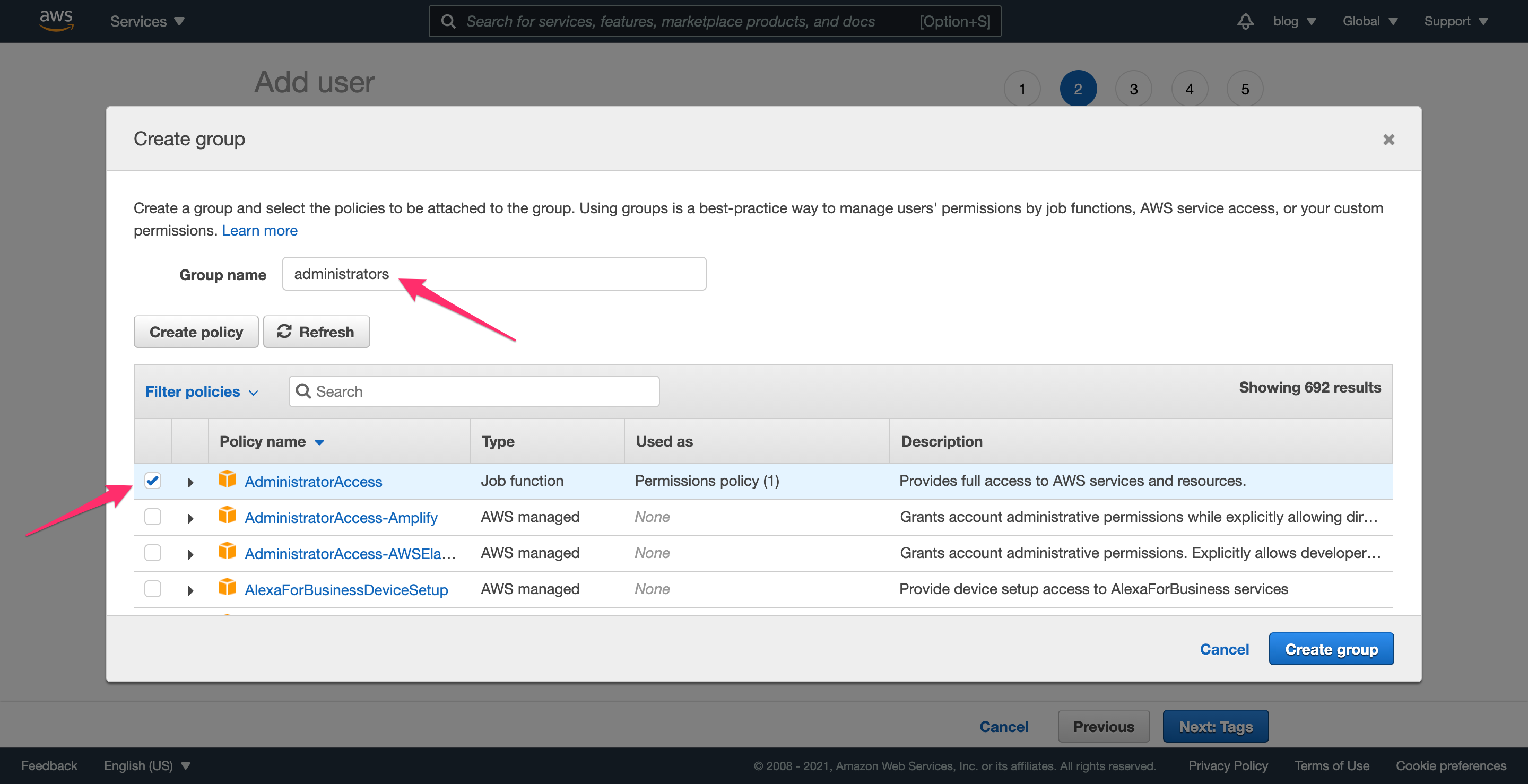Open the AdministratorAccess policy link

[x=313, y=482]
